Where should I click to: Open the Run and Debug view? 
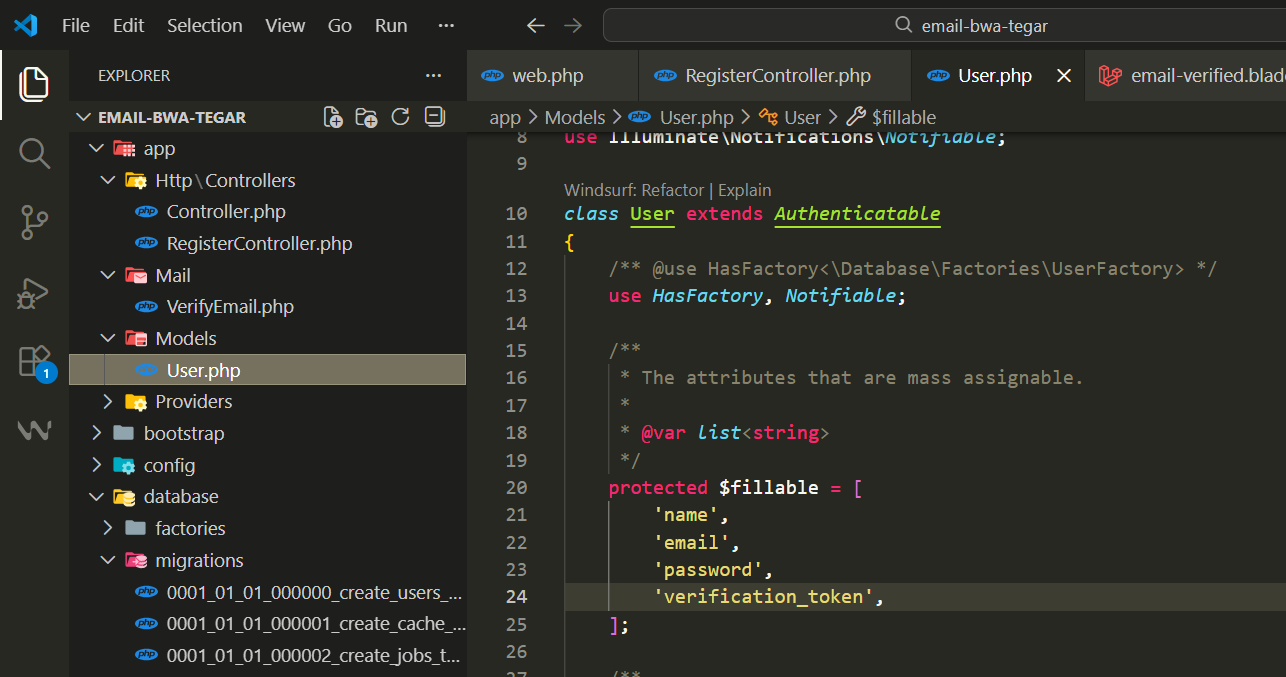(34, 292)
